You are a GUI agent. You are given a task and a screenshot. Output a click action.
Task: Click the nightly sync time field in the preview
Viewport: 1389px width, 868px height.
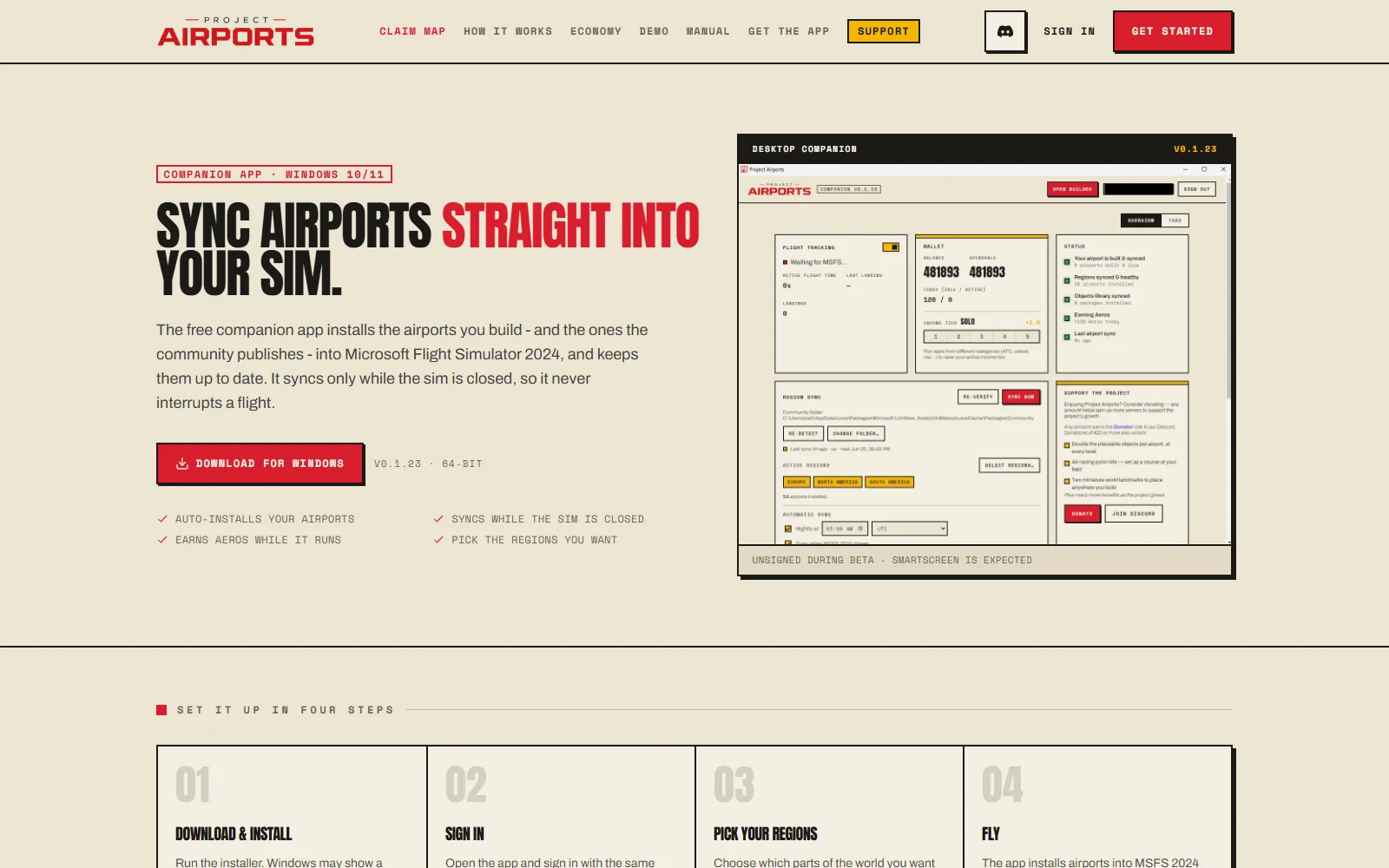(845, 529)
